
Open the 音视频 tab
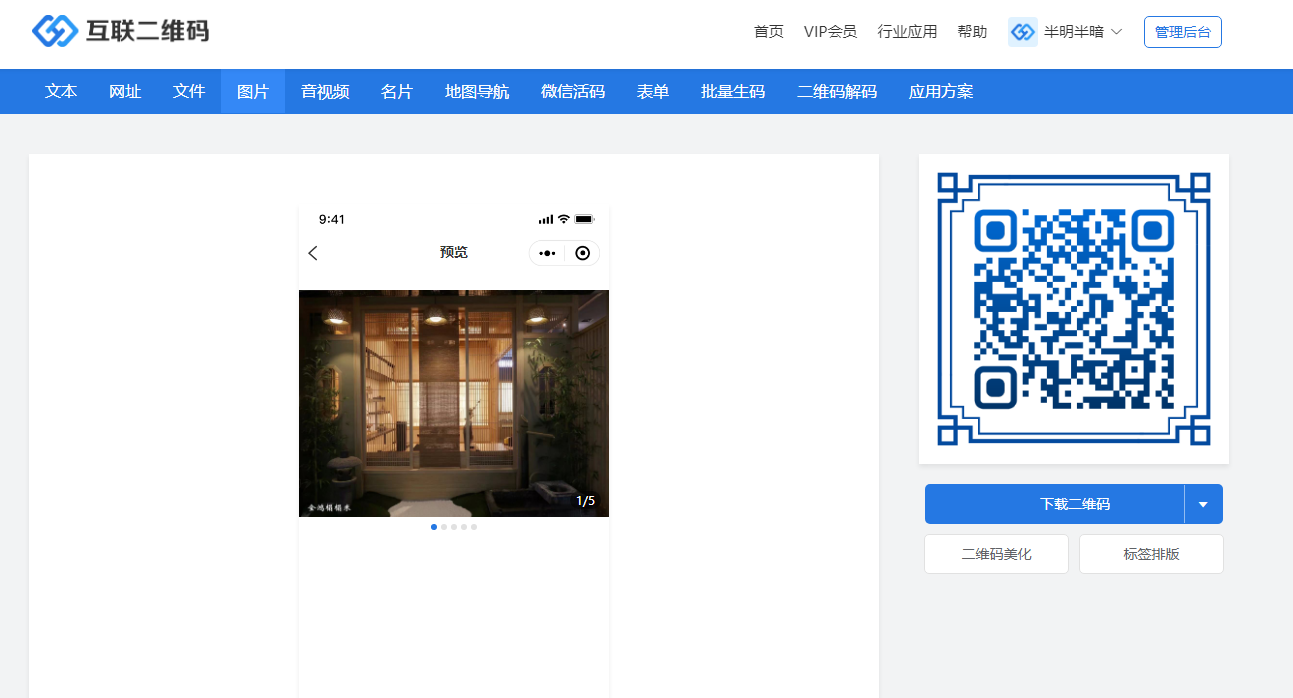325,92
